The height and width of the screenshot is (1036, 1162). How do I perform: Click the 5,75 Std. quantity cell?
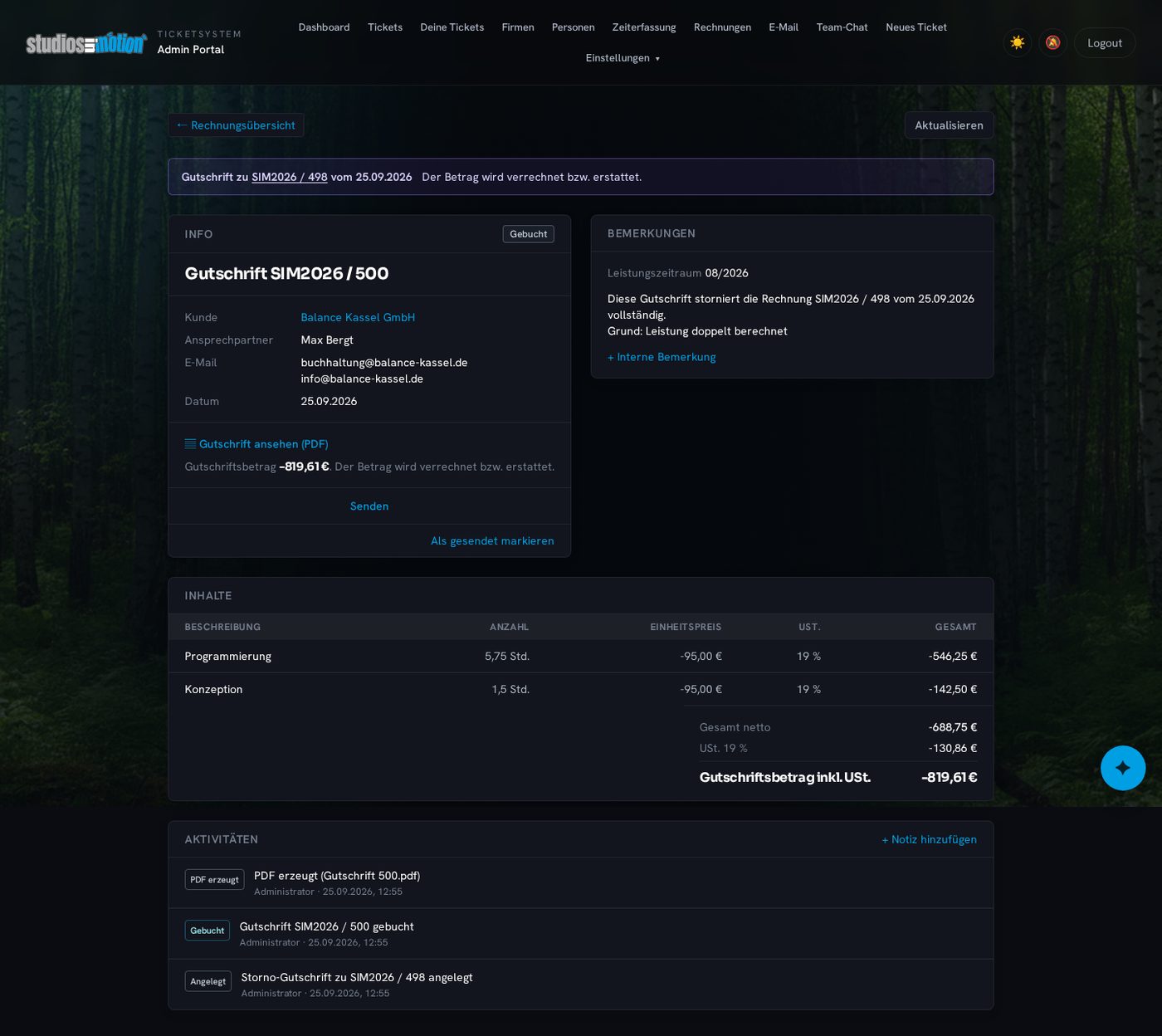[507, 657]
